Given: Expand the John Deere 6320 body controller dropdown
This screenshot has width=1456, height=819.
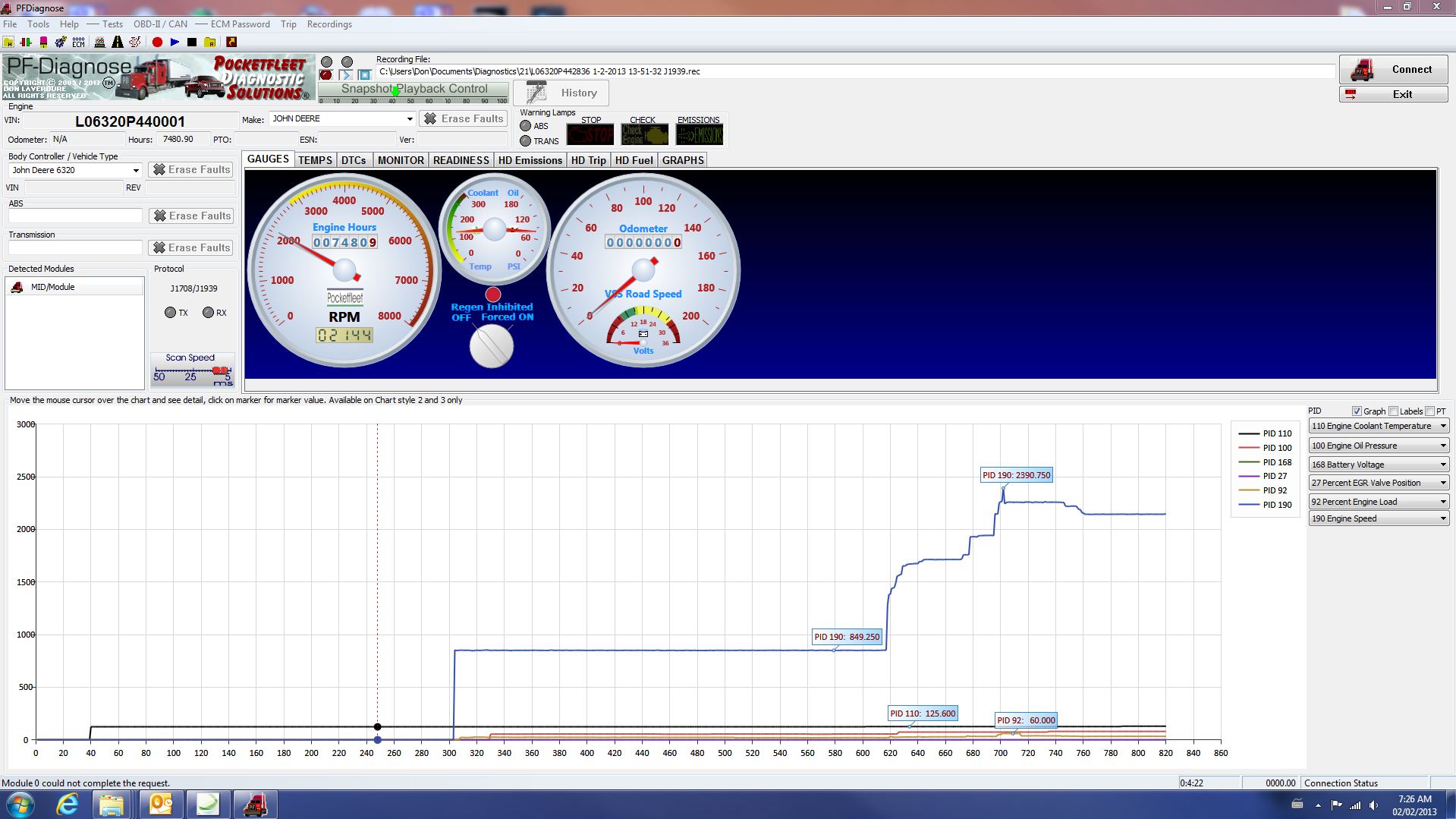Looking at the screenshot, I should pyautogui.click(x=75, y=170).
